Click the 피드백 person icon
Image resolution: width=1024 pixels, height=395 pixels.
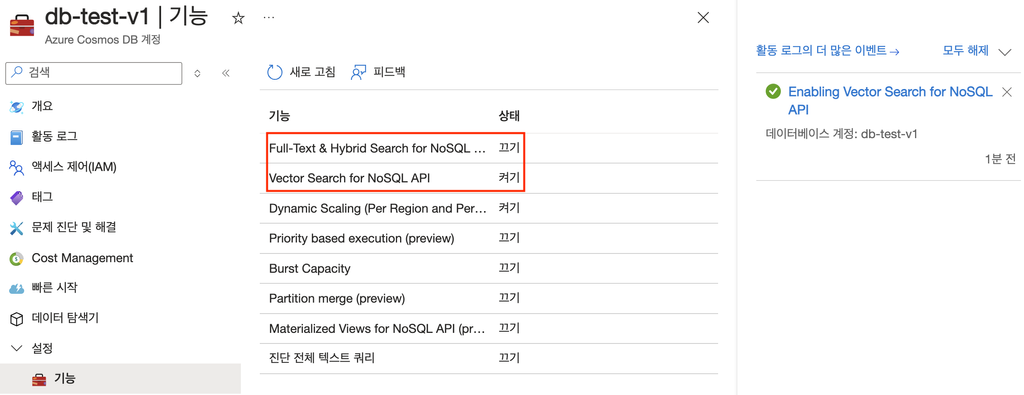coord(358,72)
